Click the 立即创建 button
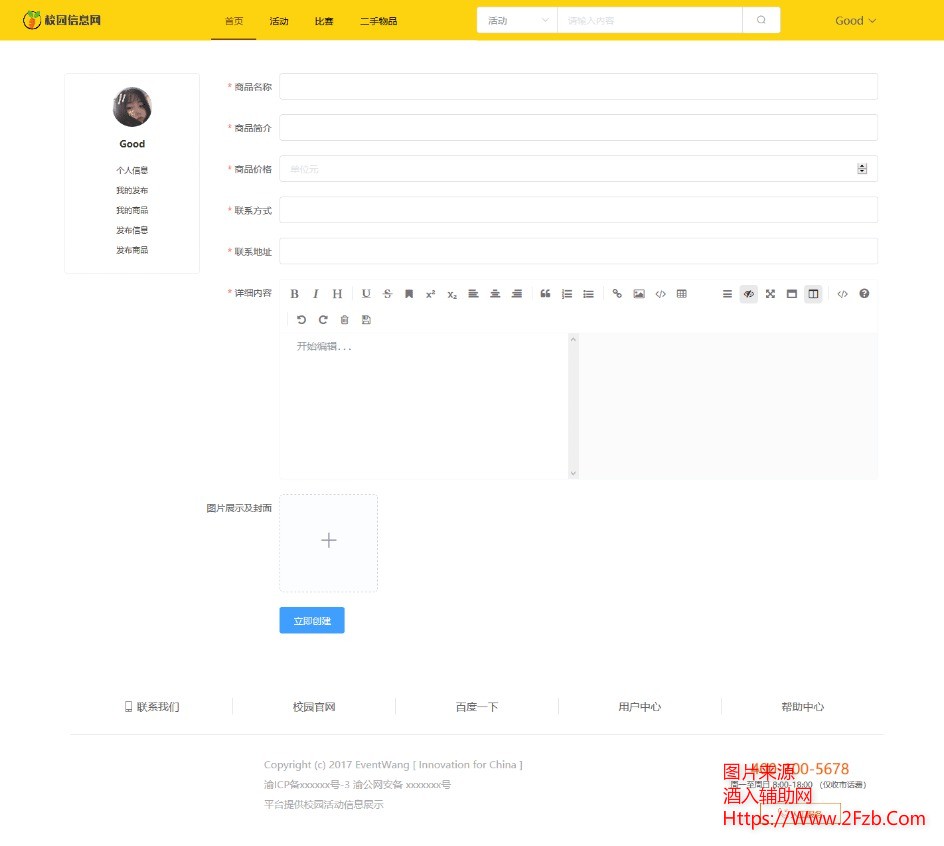 pos(312,621)
